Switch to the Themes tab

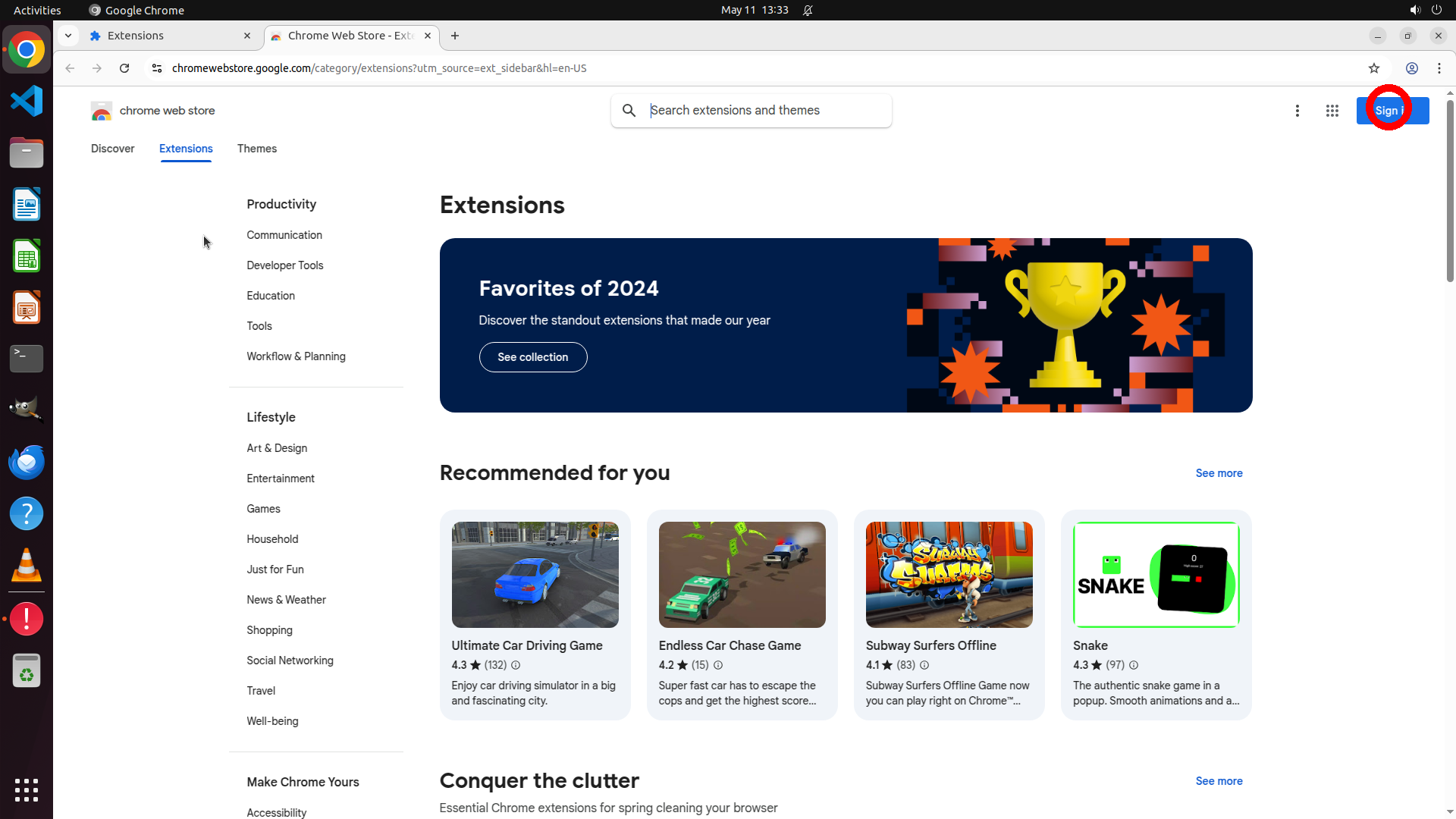[256, 149]
